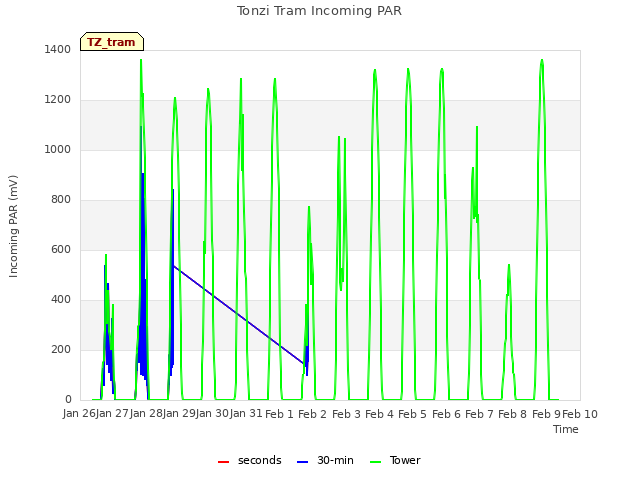Click the Feb 4 date tick label
This screenshot has width=640, height=480.
379,414
